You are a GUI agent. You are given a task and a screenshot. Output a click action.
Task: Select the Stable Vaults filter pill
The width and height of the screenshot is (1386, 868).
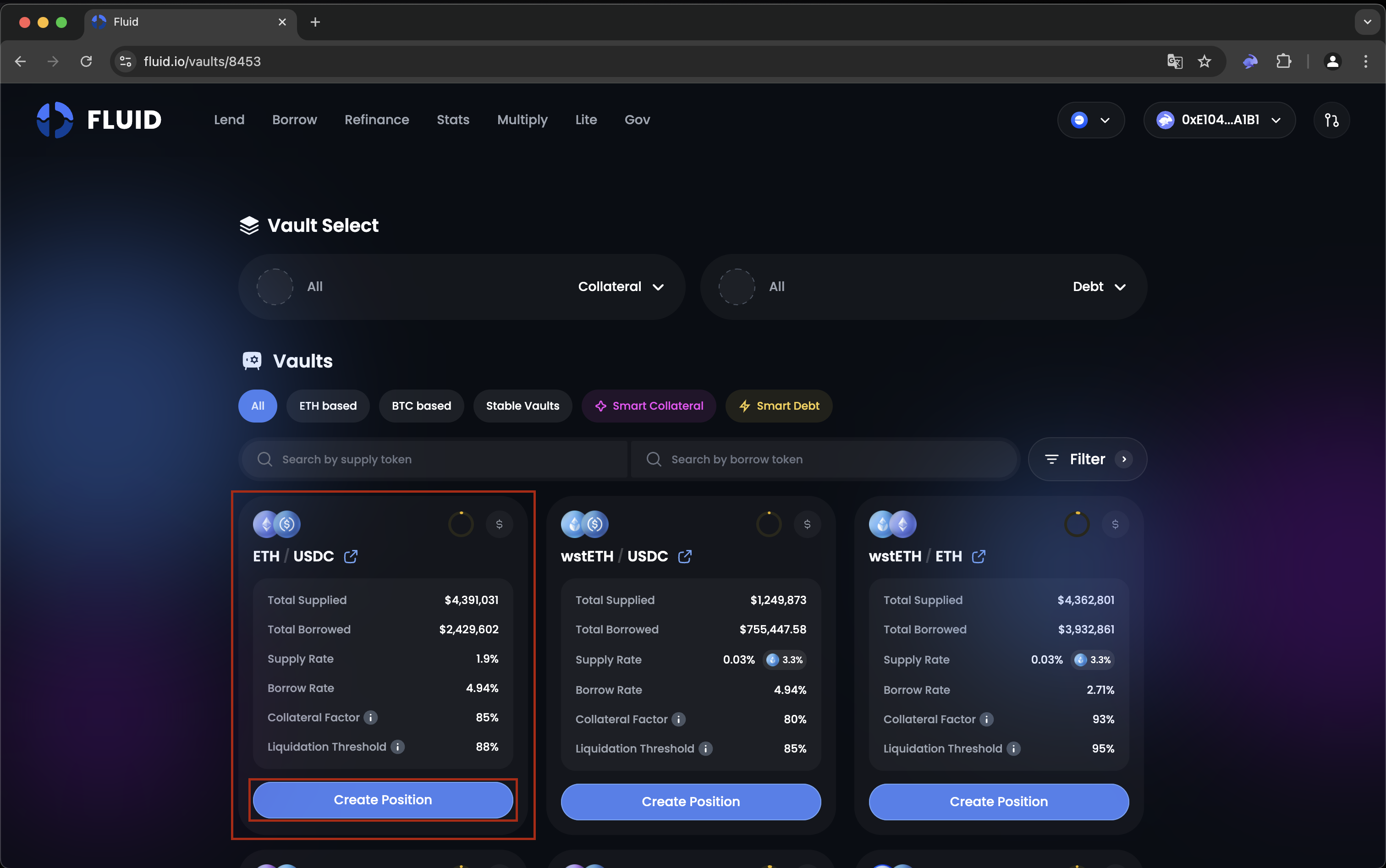tap(522, 406)
